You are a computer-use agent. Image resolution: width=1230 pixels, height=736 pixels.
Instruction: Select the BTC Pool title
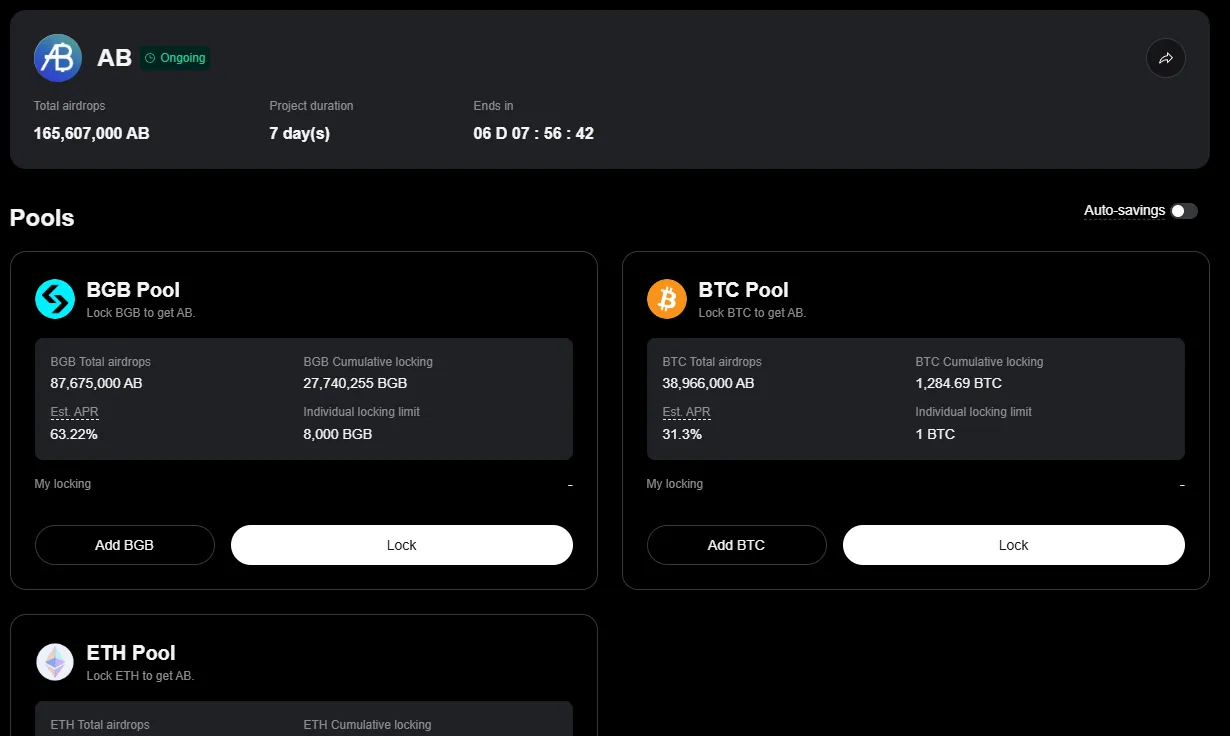pyautogui.click(x=743, y=290)
